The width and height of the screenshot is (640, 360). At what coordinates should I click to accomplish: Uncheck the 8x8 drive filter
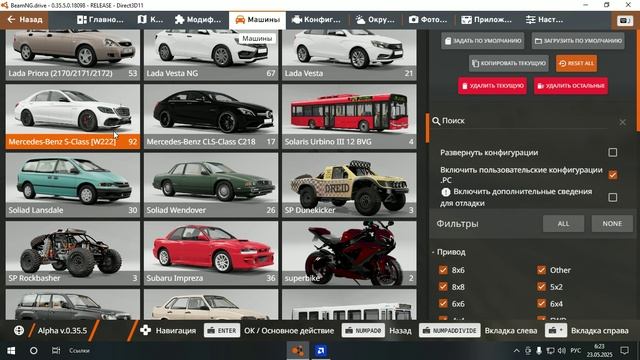[x=443, y=287]
